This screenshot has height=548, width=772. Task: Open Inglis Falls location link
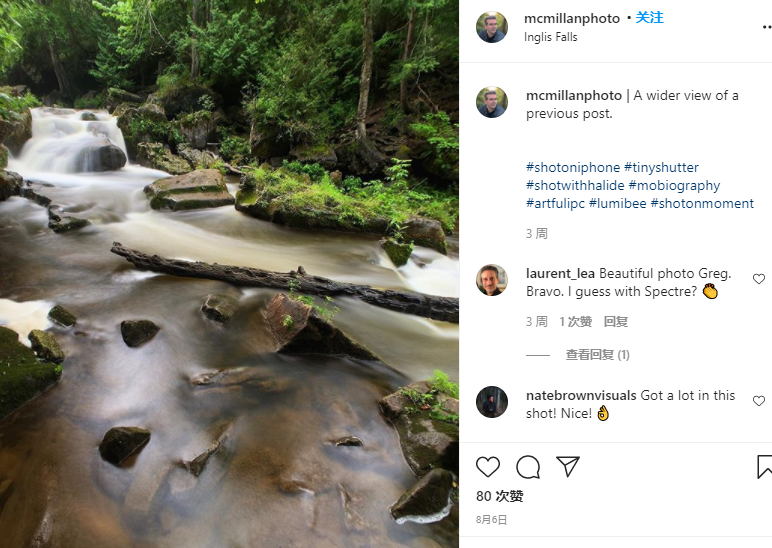click(x=551, y=37)
